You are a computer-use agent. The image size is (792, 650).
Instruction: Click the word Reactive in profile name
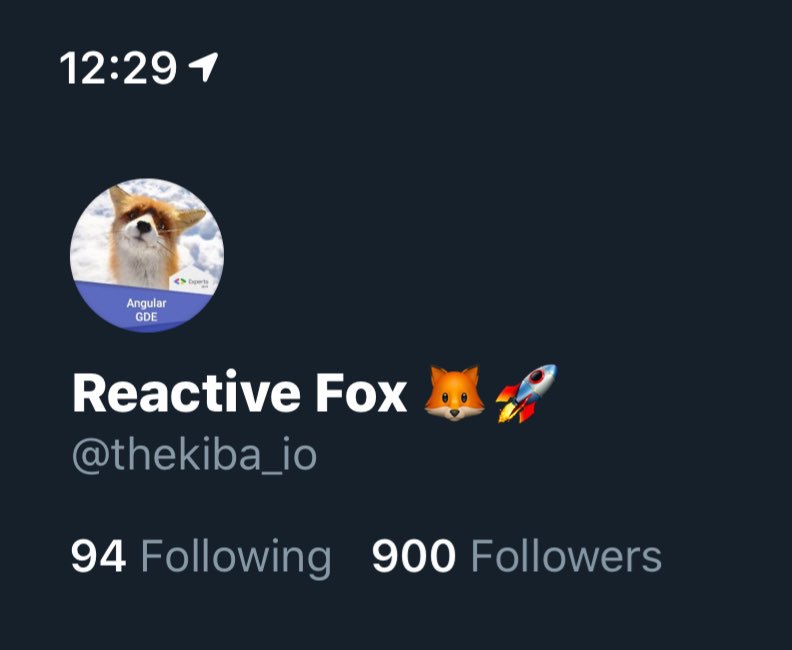(x=186, y=392)
